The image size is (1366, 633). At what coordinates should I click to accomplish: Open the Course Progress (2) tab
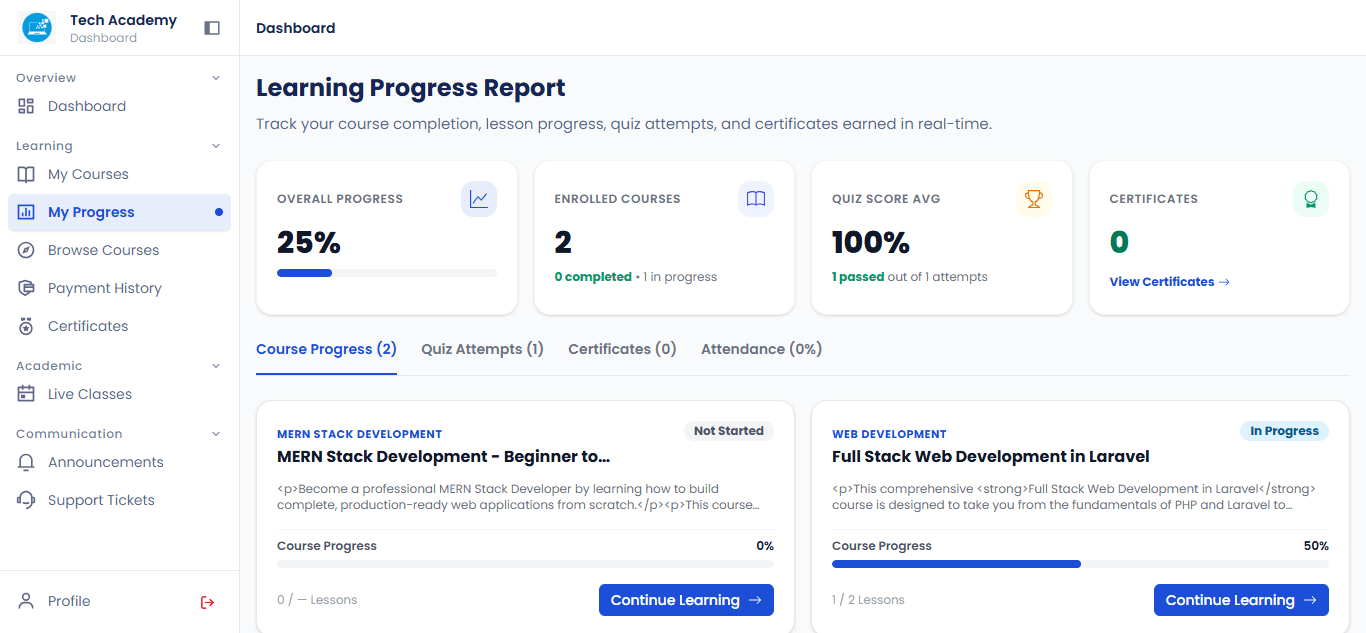pos(326,349)
